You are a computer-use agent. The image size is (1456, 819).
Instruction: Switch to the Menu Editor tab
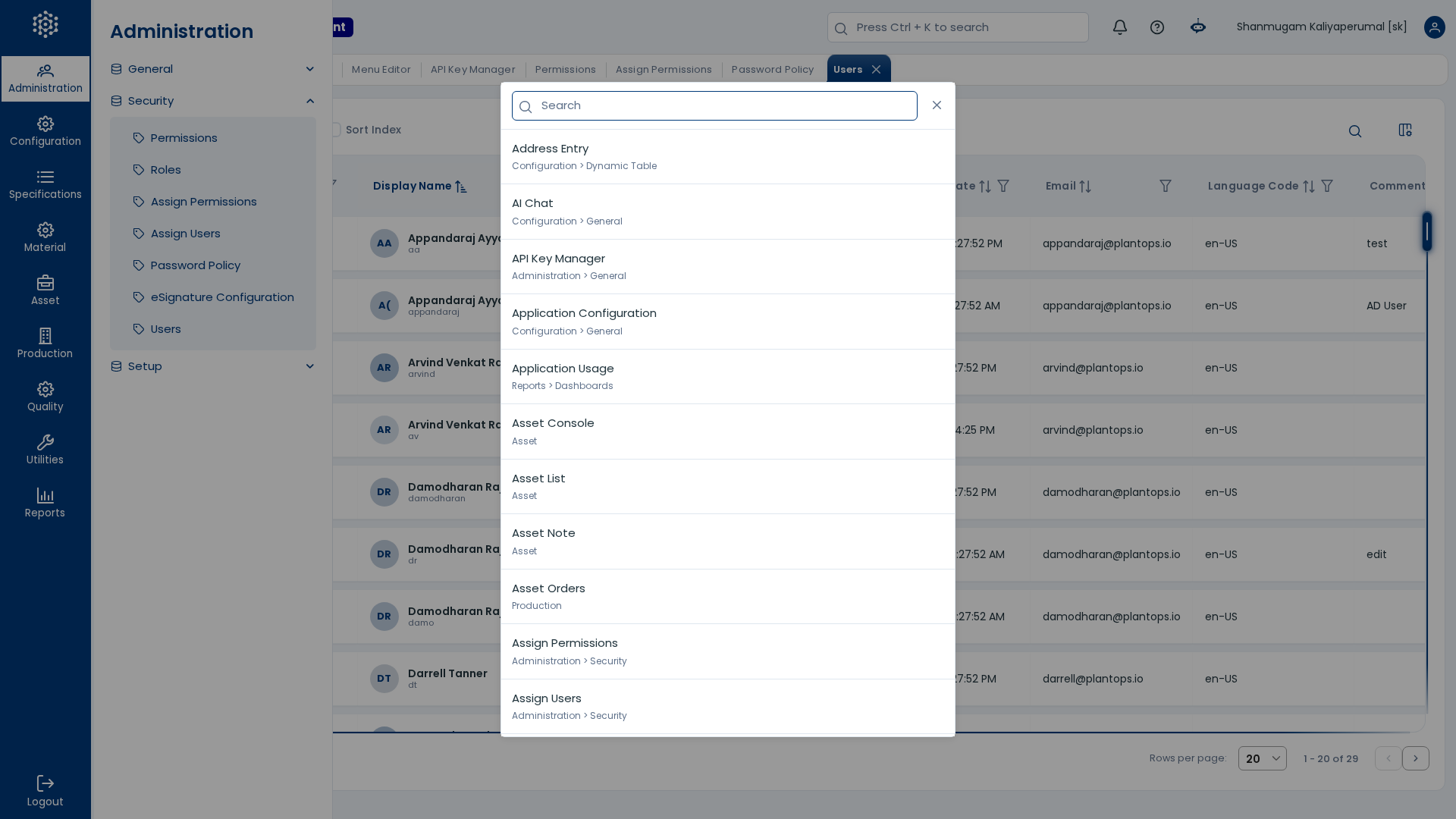tap(381, 70)
